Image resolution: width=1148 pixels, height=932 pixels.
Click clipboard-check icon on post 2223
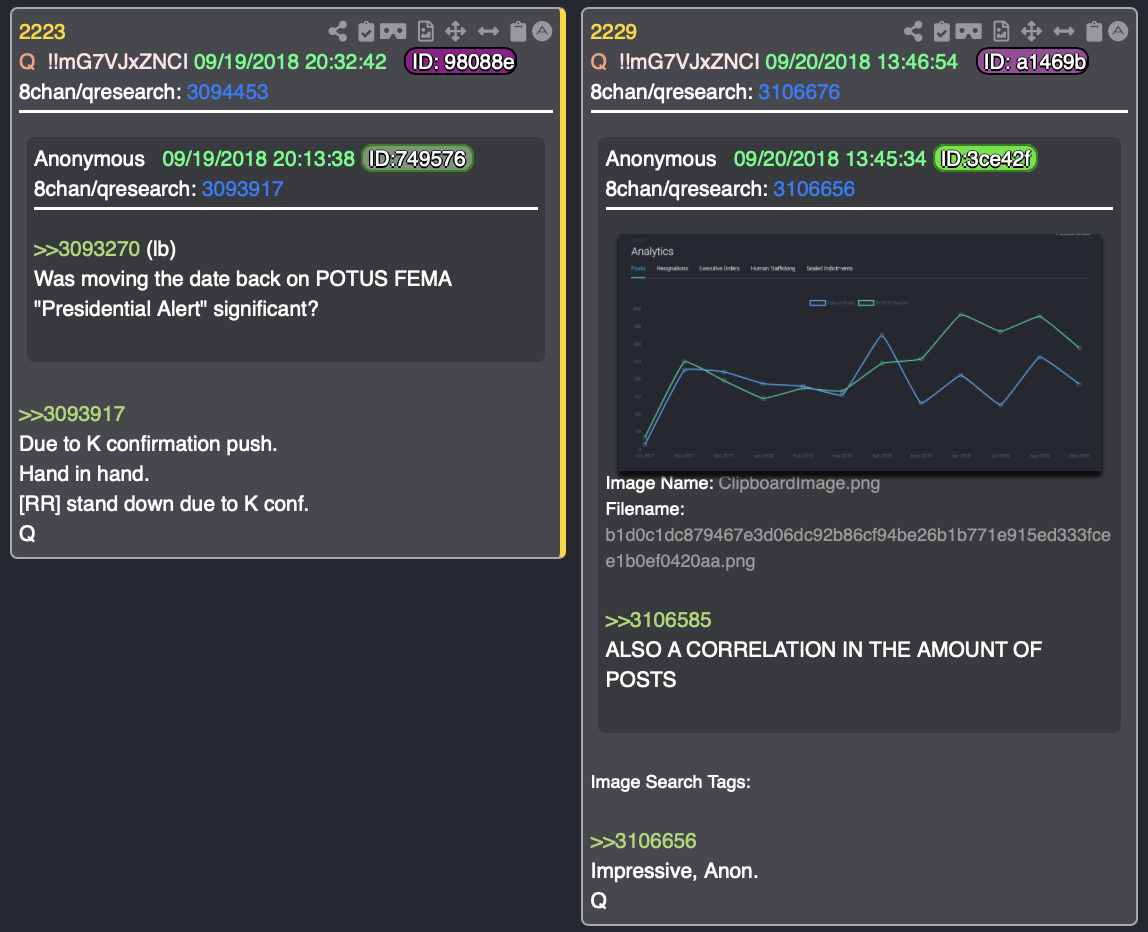tap(366, 31)
